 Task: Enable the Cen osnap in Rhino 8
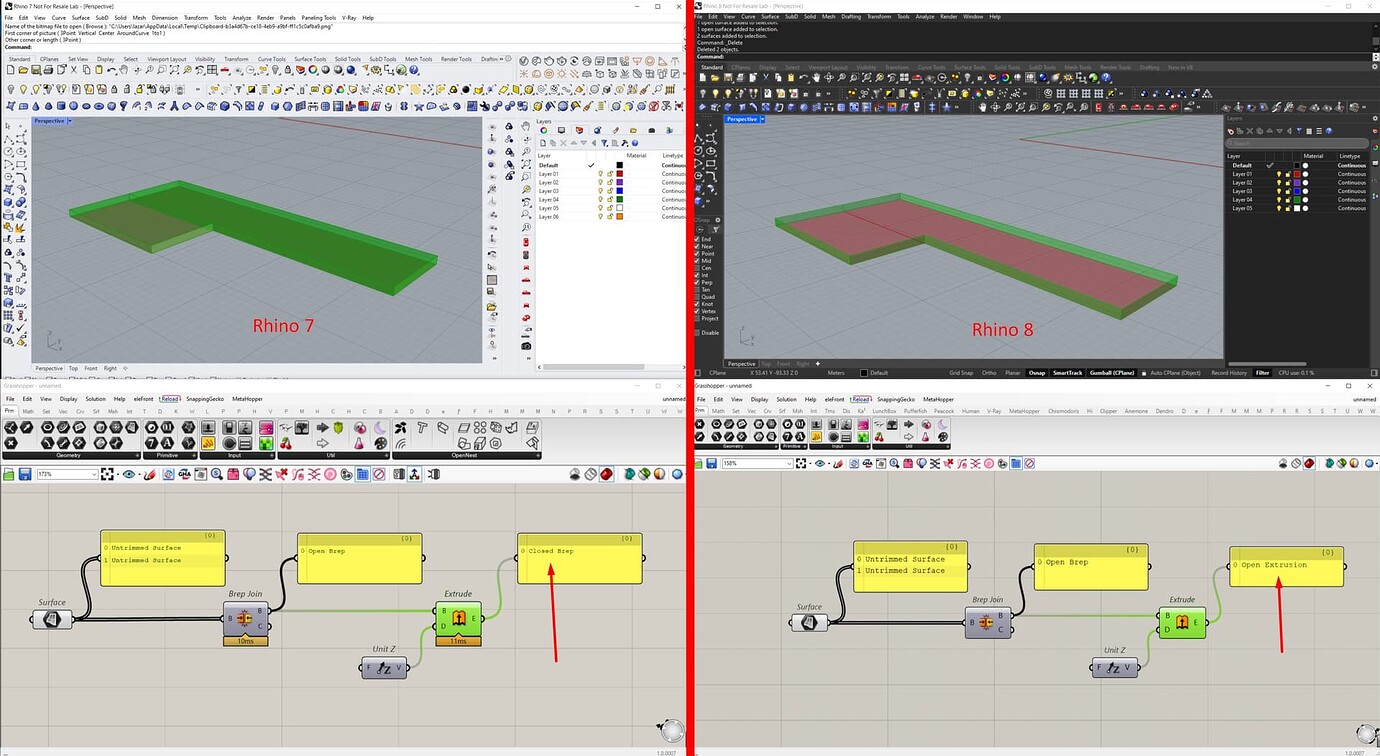(697, 267)
